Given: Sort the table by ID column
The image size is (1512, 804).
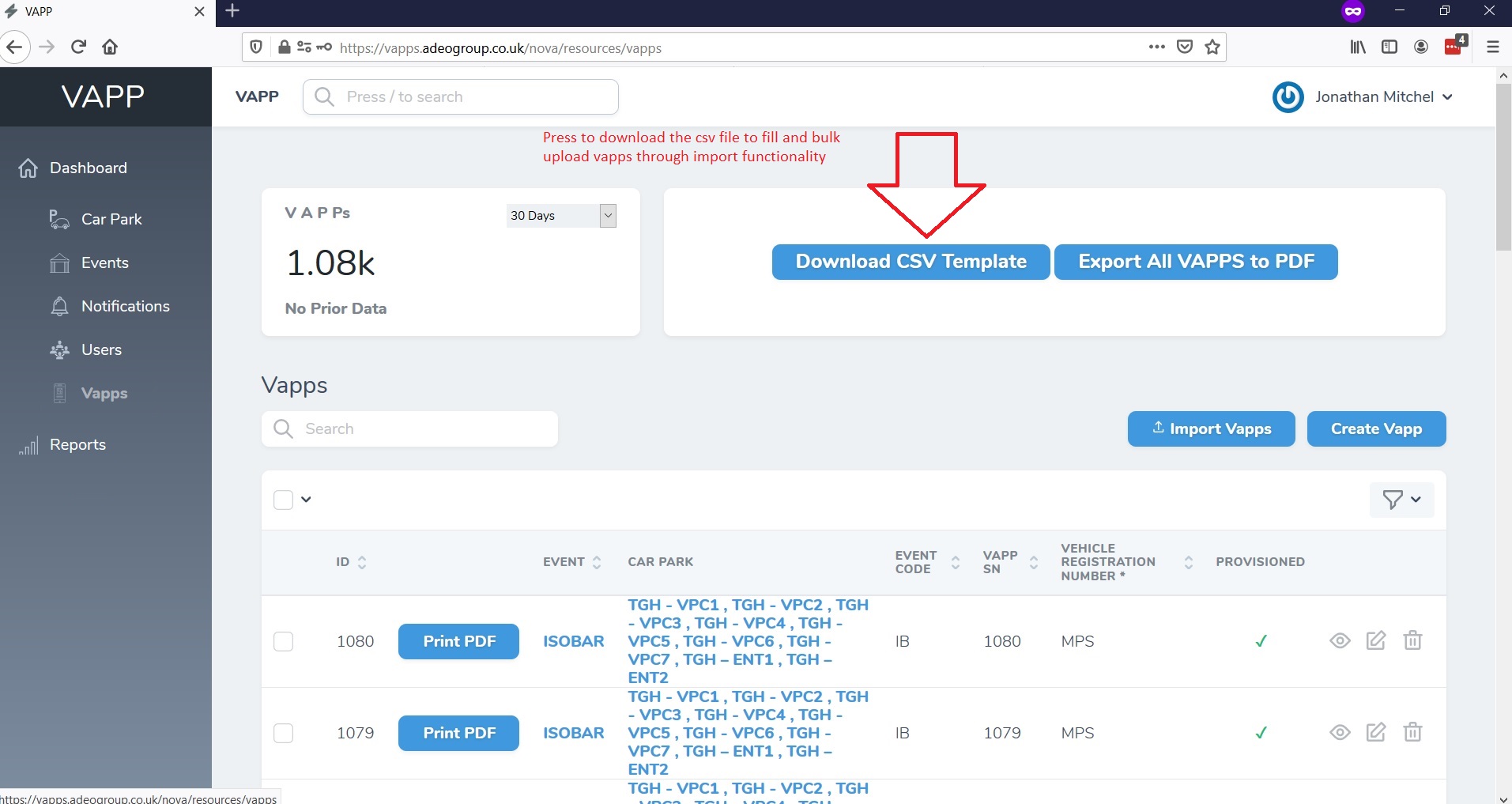Looking at the screenshot, I should click(x=352, y=562).
